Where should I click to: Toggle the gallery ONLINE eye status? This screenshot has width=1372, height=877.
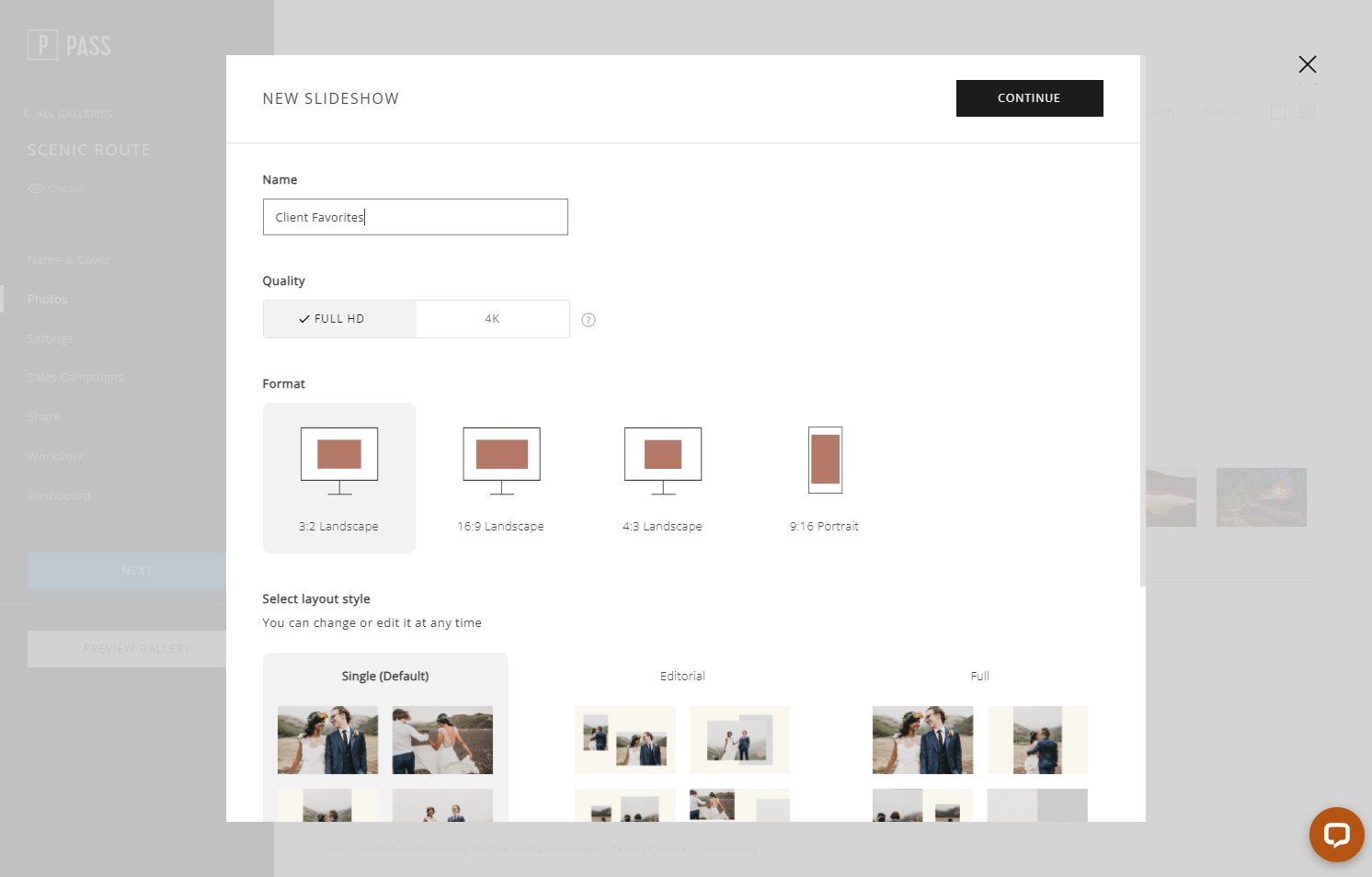pyautogui.click(x=56, y=188)
